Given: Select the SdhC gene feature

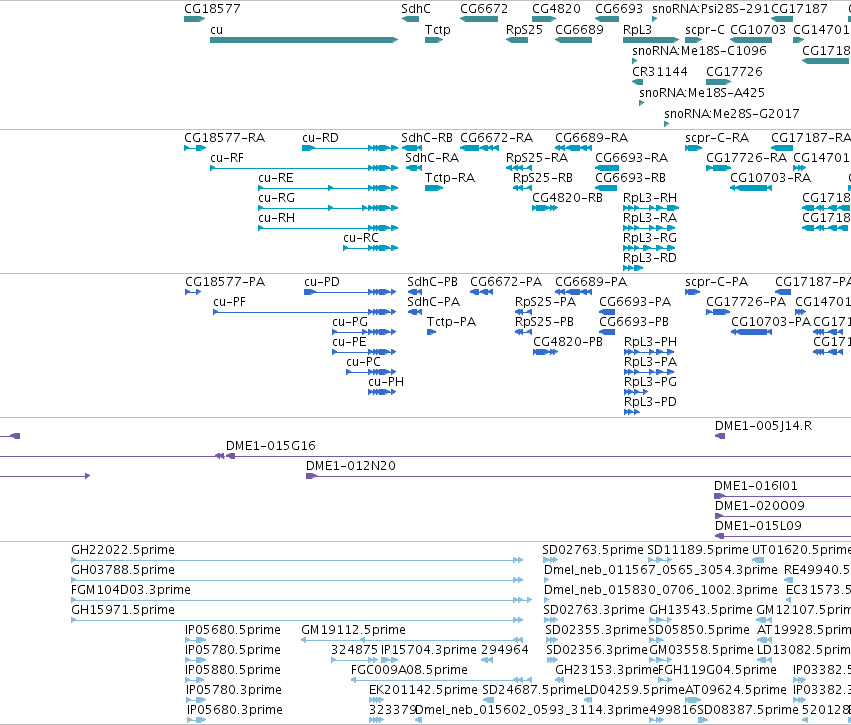Looking at the screenshot, I should coord(410,19).
